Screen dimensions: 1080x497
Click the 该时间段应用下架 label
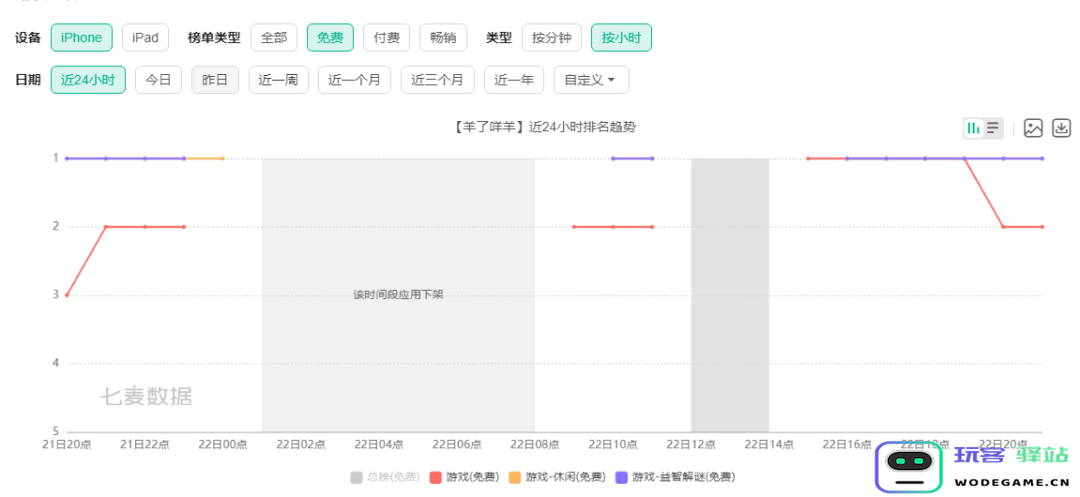pos(398,295)
